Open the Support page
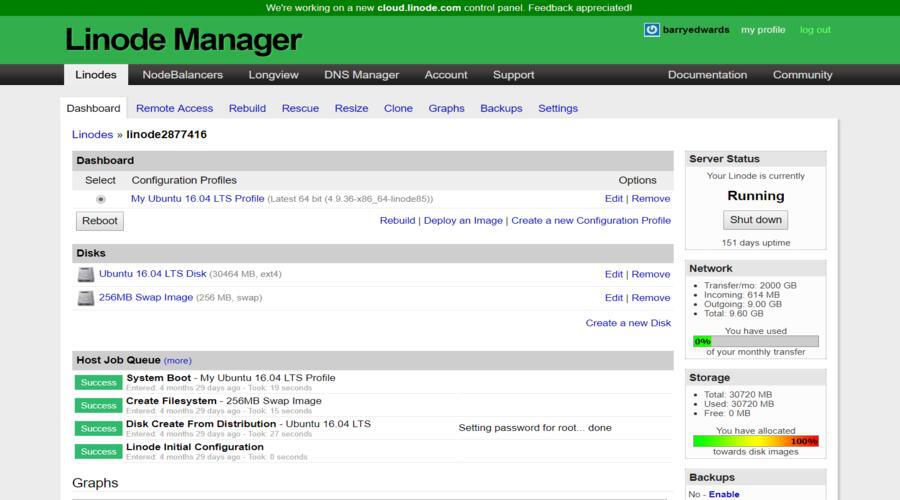 513,75
